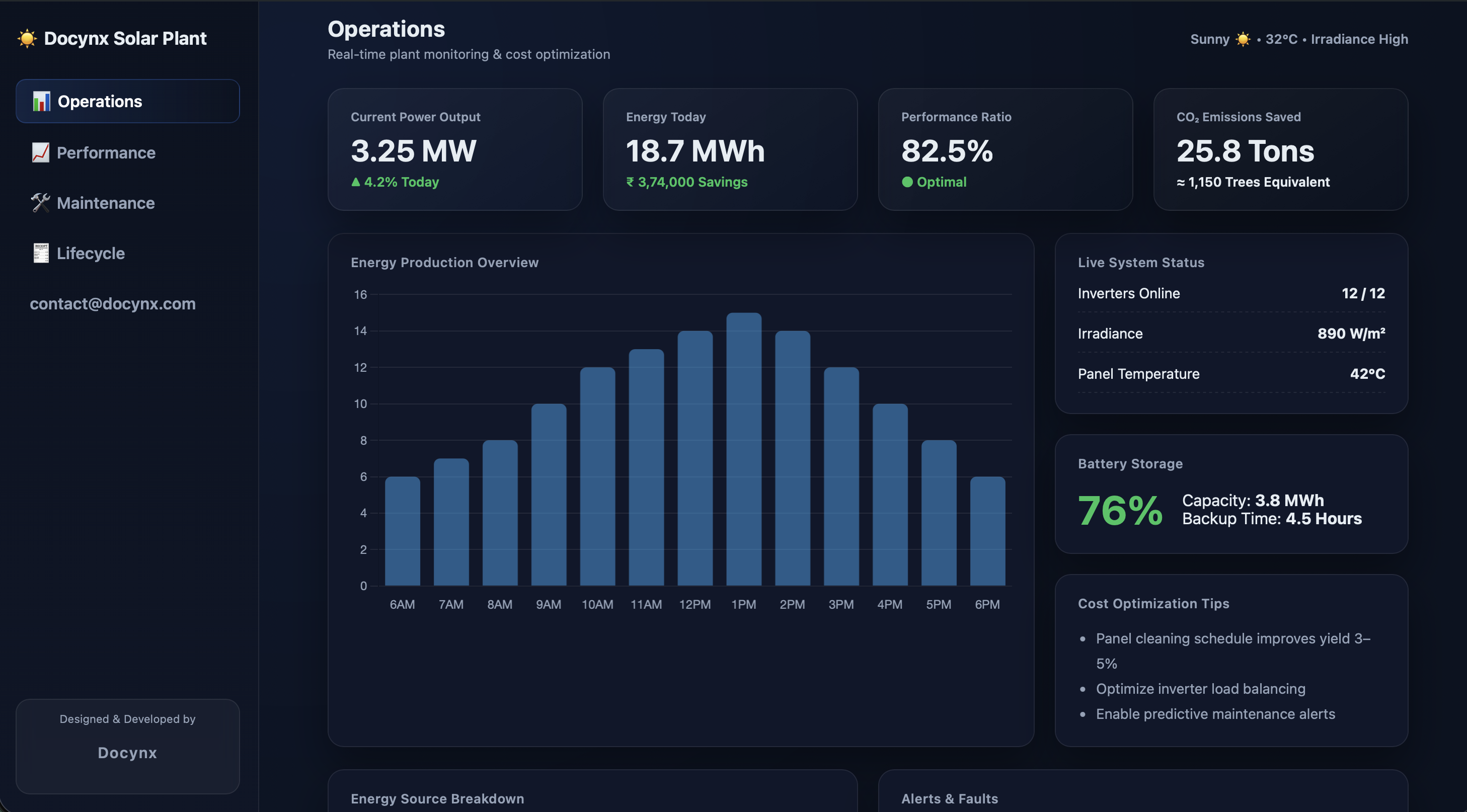Click the green up-arrow by 4.2% Today
Image resolution: width=1467 pixels, height=812 pixels.
coord(356,182)
